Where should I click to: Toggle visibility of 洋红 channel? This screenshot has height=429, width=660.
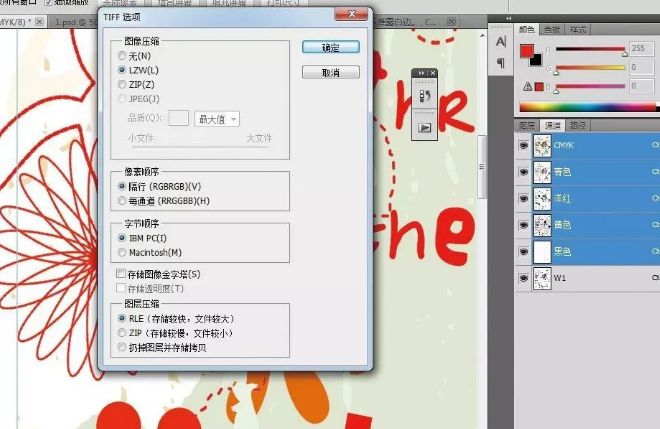523,199
